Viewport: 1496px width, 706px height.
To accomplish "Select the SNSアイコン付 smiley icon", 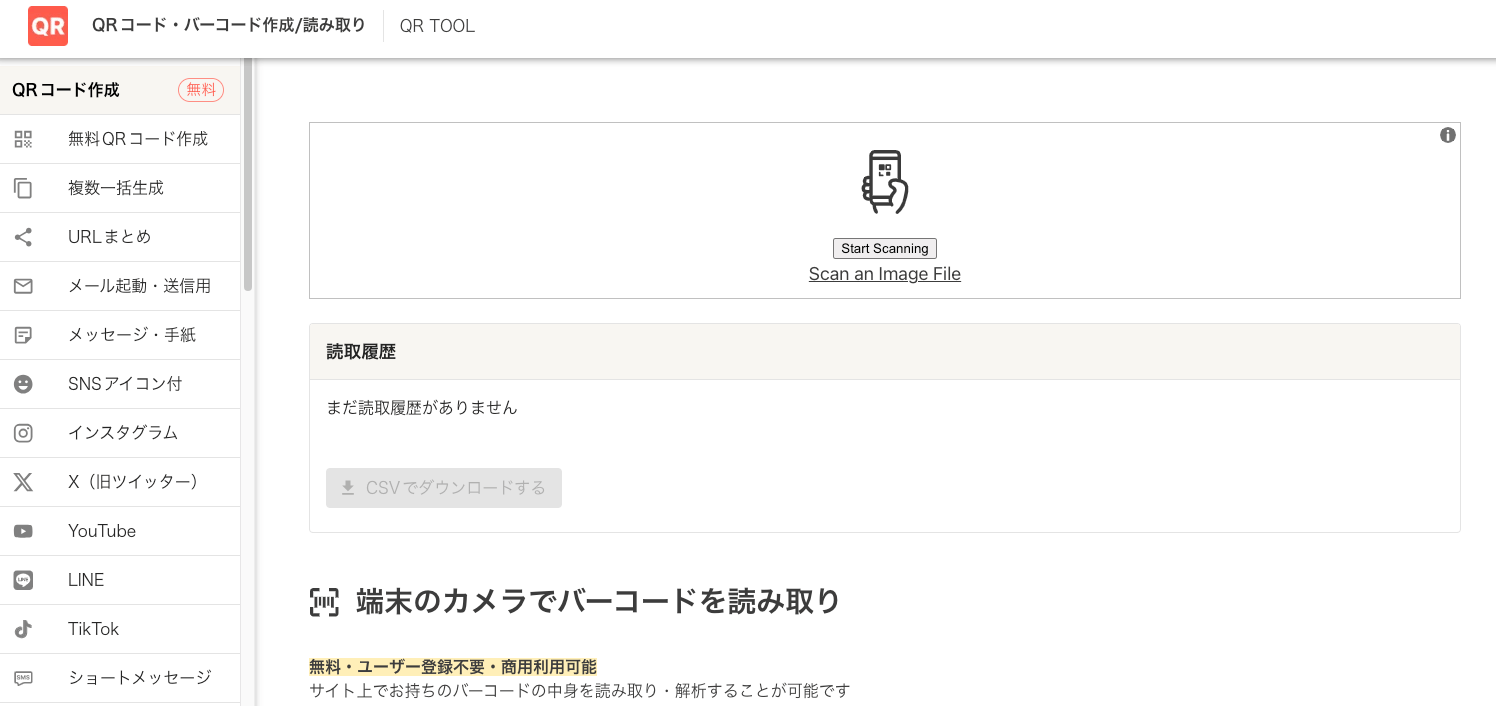I will 23,384.
